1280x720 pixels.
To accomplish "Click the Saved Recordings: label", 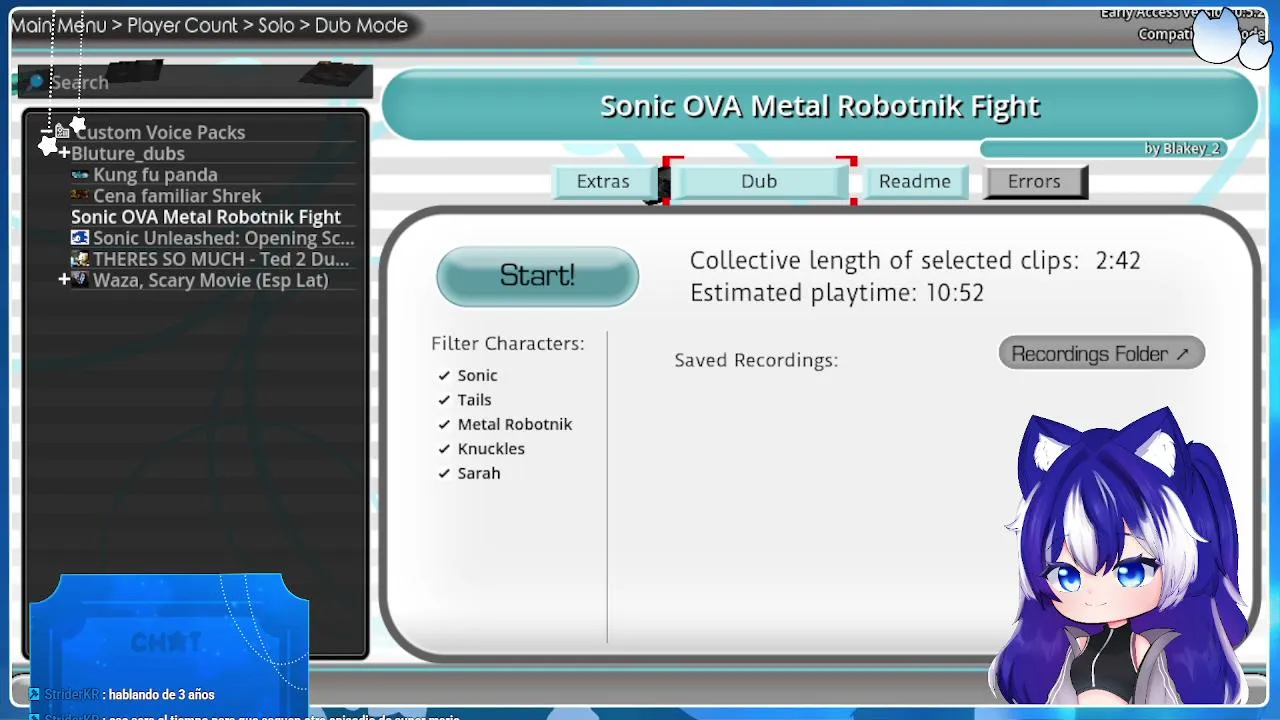I will point(756,360).
